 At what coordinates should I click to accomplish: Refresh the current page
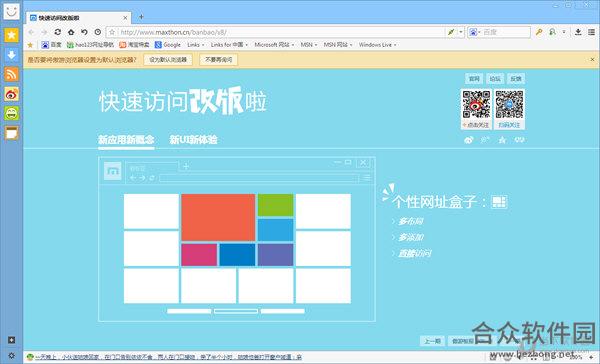coord(58,32)
